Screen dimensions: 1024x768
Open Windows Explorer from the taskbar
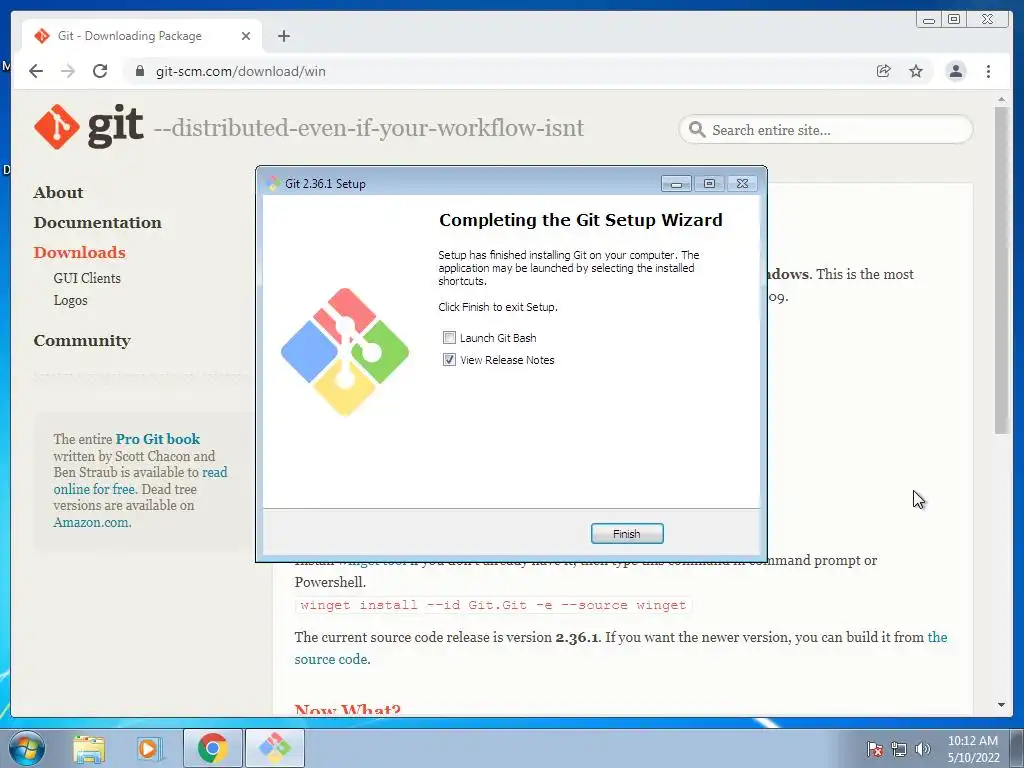(89, 748)
